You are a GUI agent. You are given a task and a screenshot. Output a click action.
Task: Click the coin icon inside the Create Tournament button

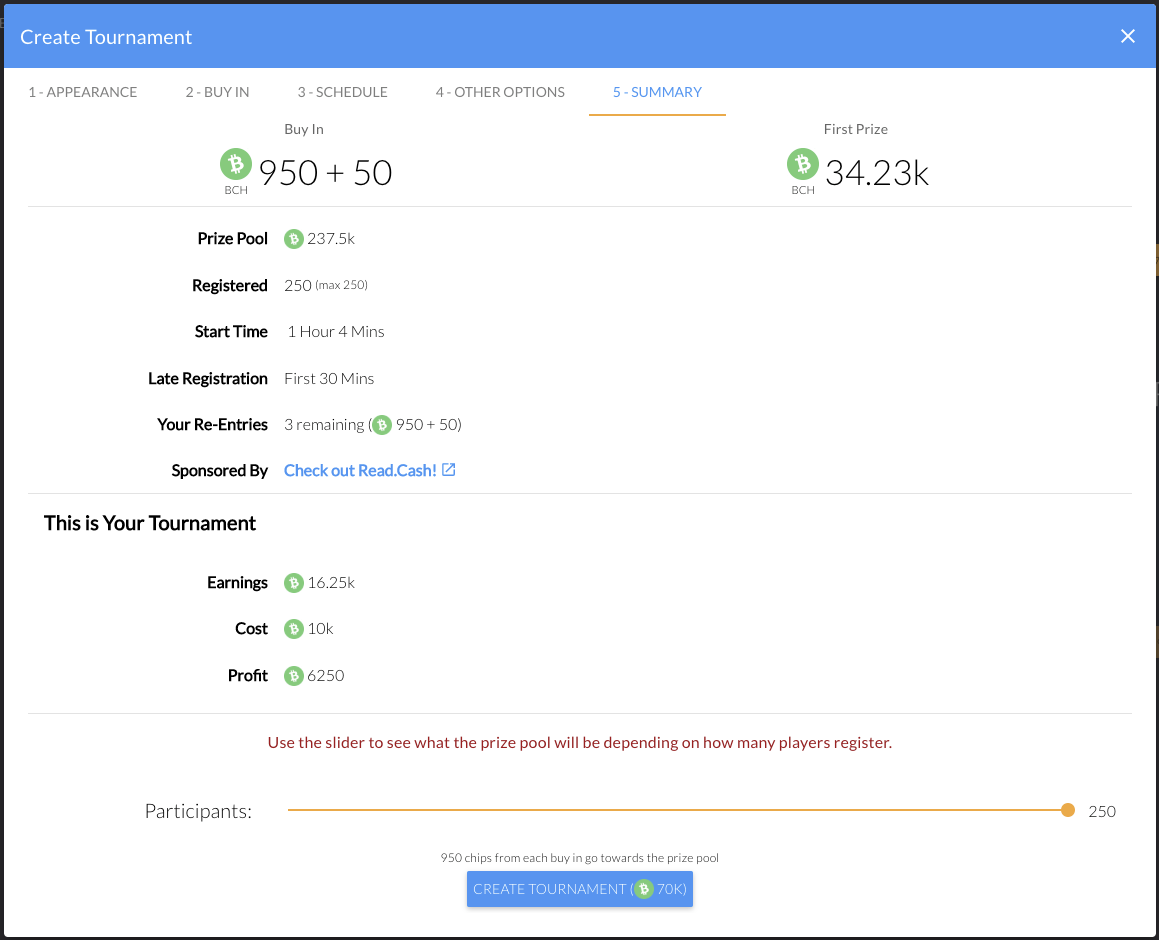[644, 889]
